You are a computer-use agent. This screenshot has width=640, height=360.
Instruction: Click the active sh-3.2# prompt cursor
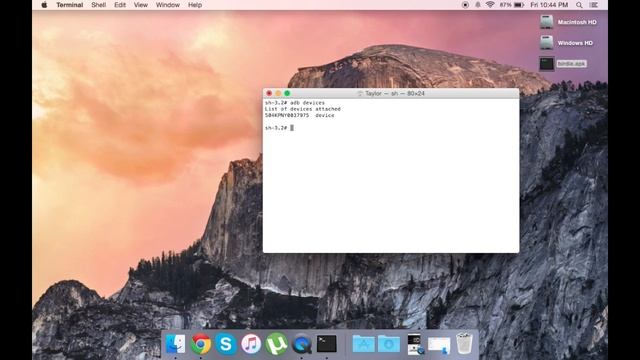(292, 128)
